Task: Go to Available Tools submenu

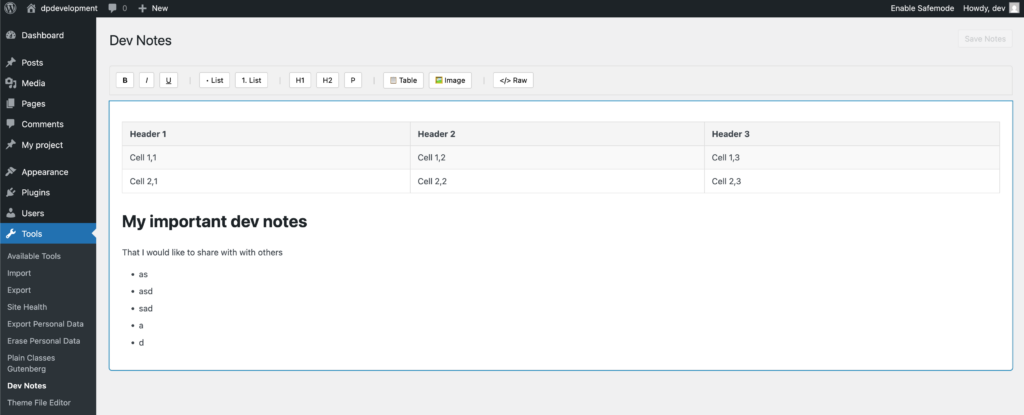Action: click(34, 256)
